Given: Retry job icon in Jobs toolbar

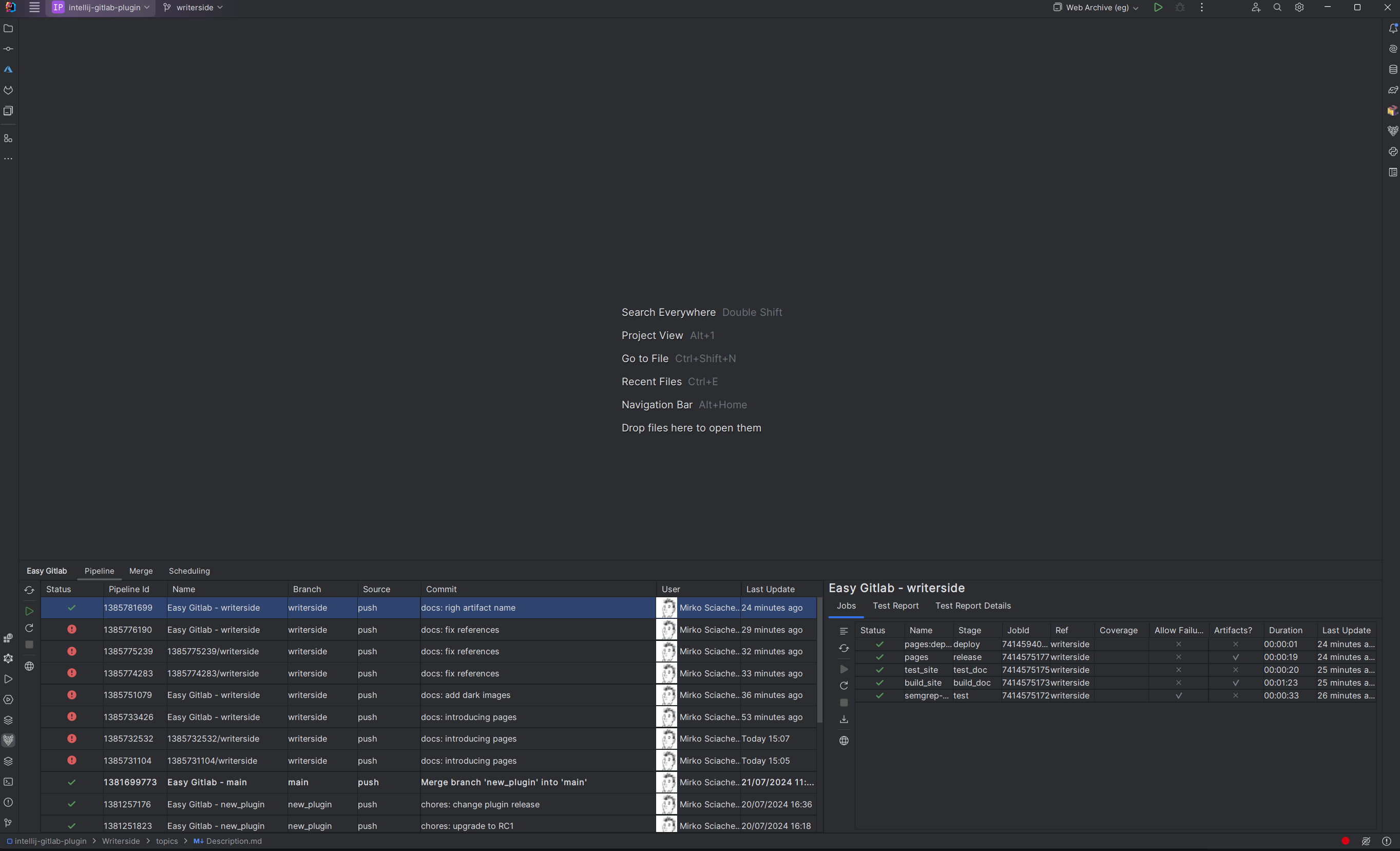Looking at the screenshot, I should click(x=844, y=686).
